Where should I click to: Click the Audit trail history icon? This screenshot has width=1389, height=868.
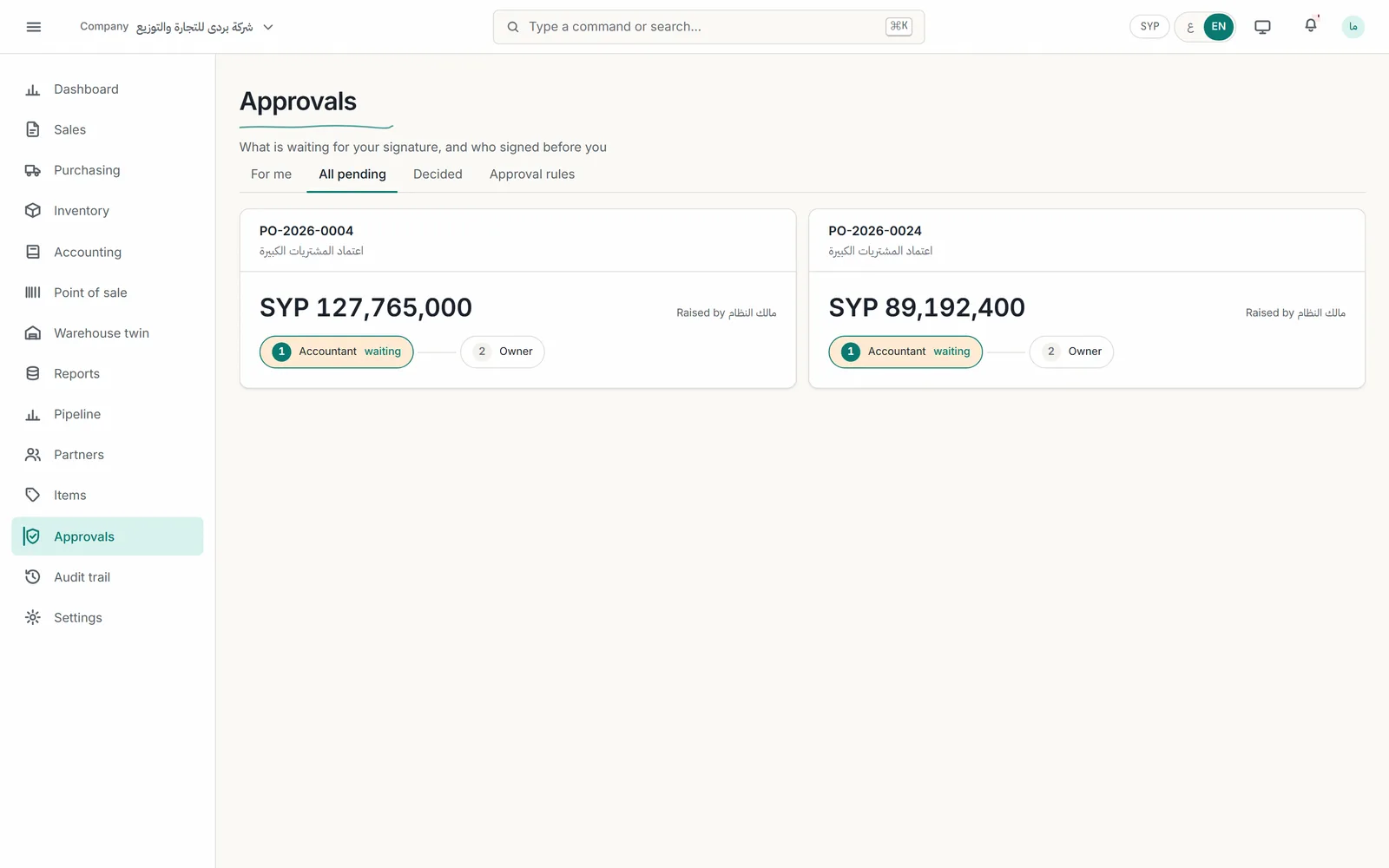[x=33, y=577]
